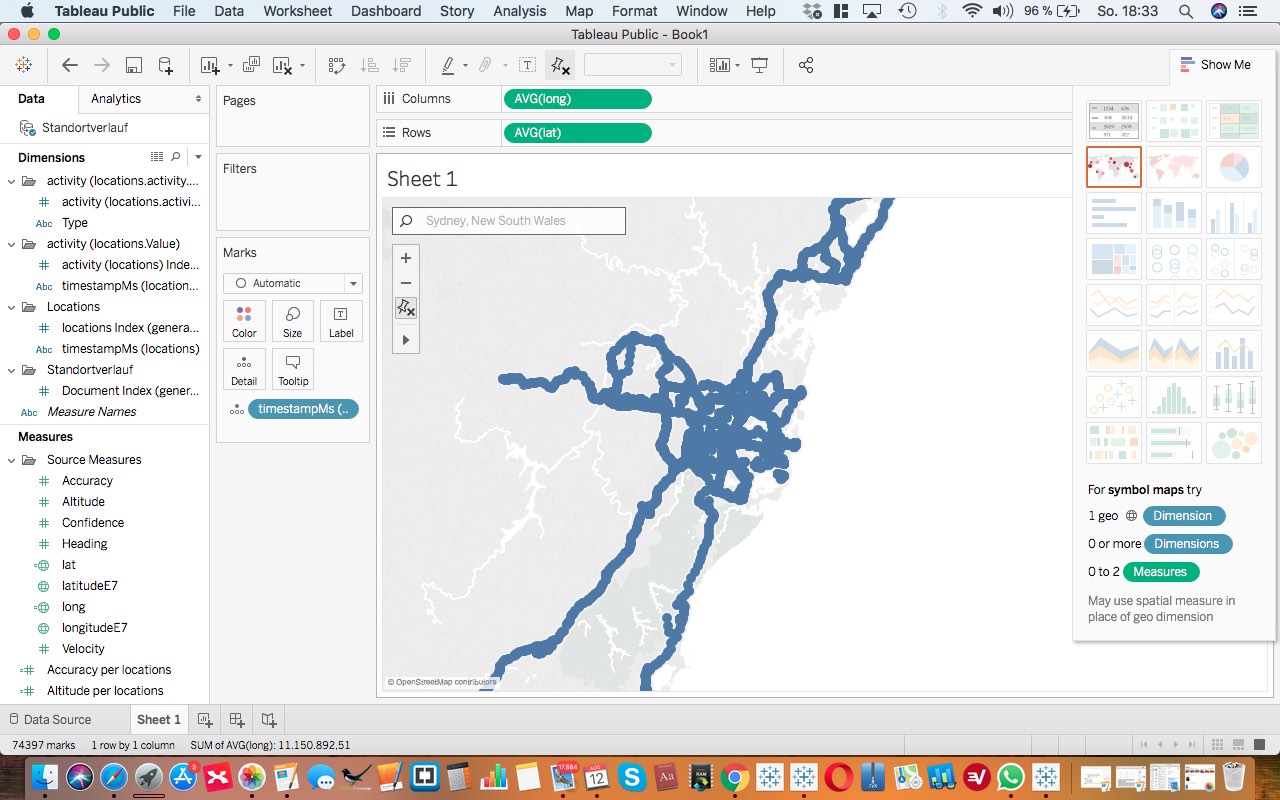Click the Swap Rows and Columns icon

point(337,65)
